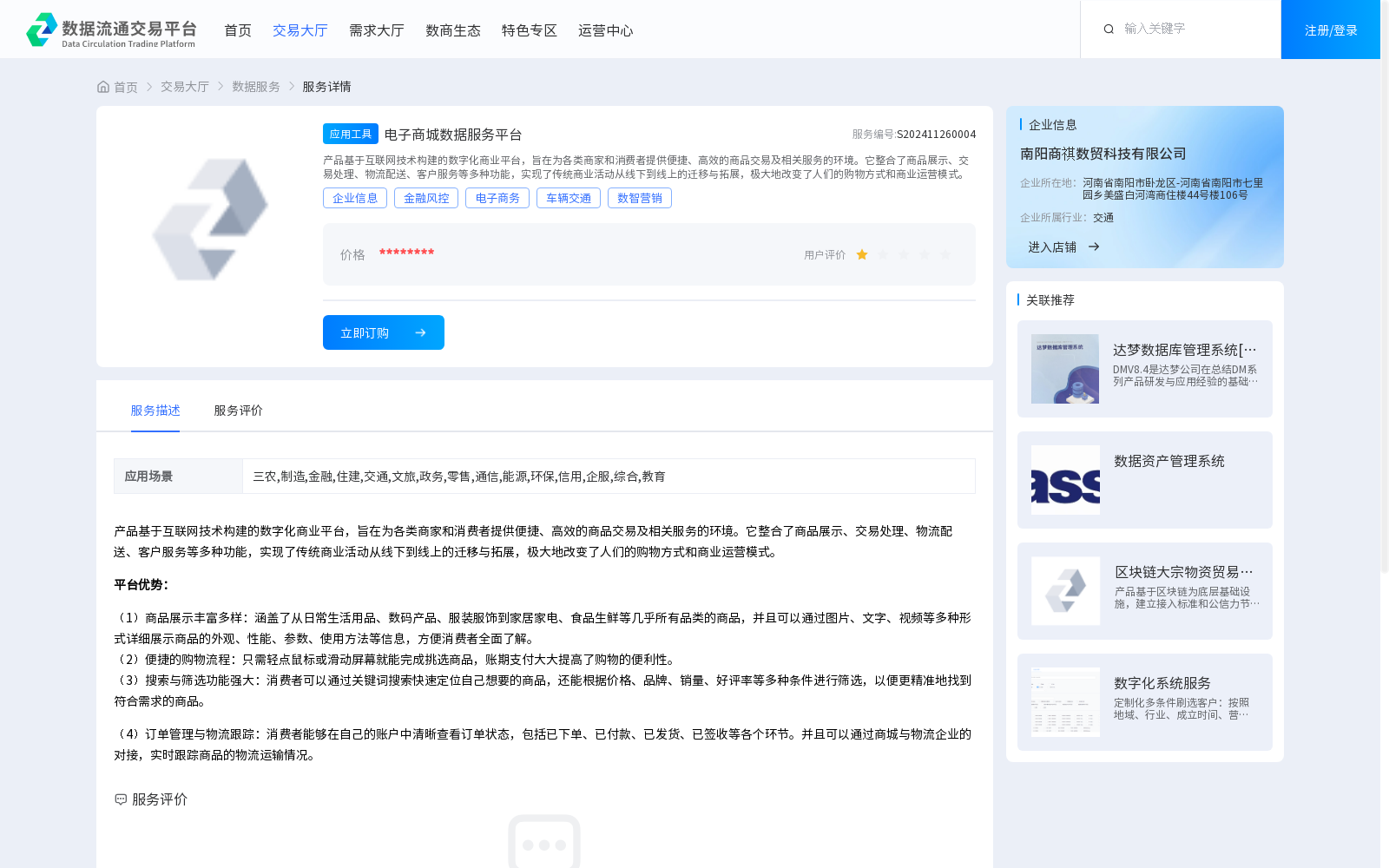Click product title 电子商城数据服务平台

pyautogui.click(x=453, y=135)
